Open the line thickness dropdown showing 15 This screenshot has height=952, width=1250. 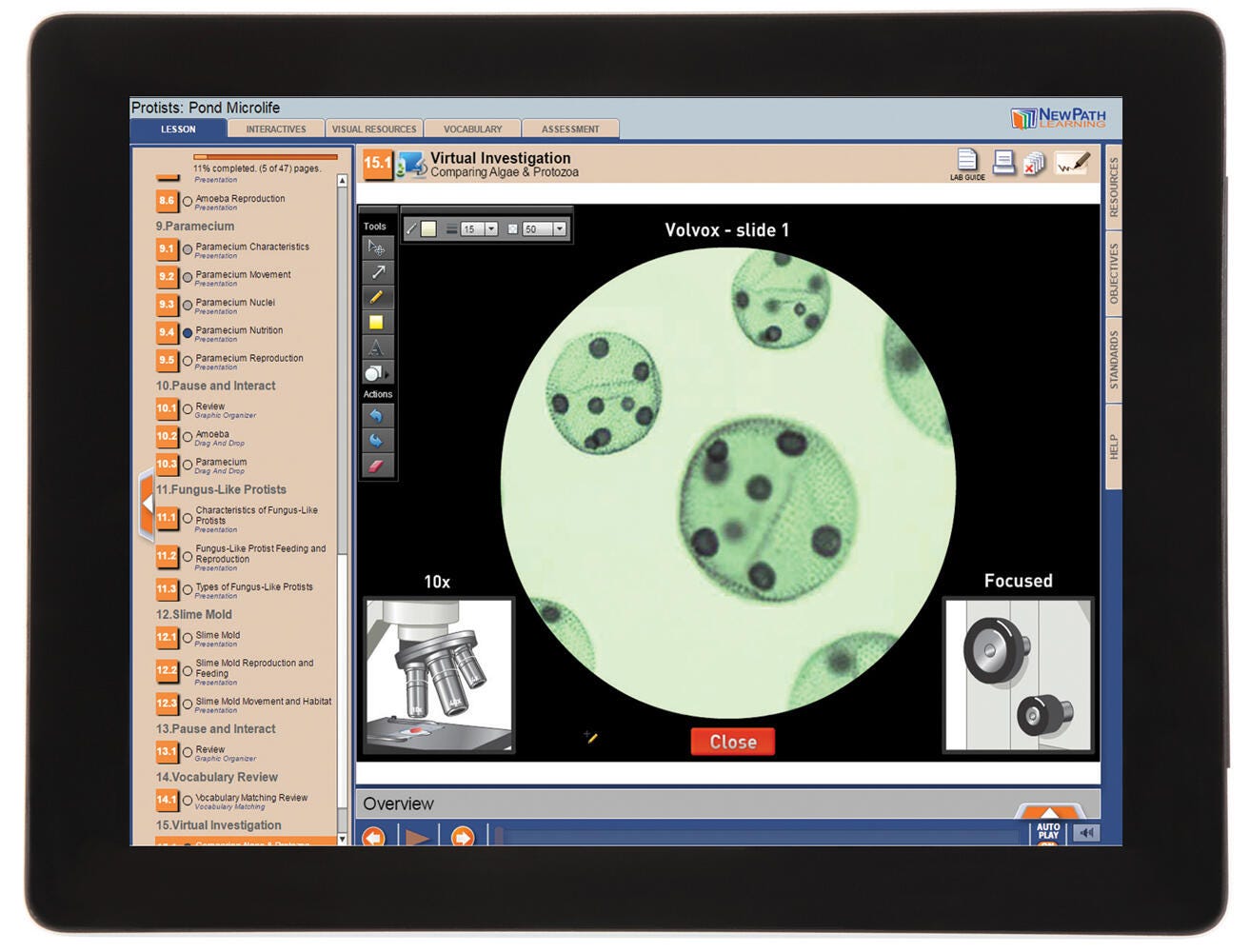pyautogui.click(x=491, y=229)
